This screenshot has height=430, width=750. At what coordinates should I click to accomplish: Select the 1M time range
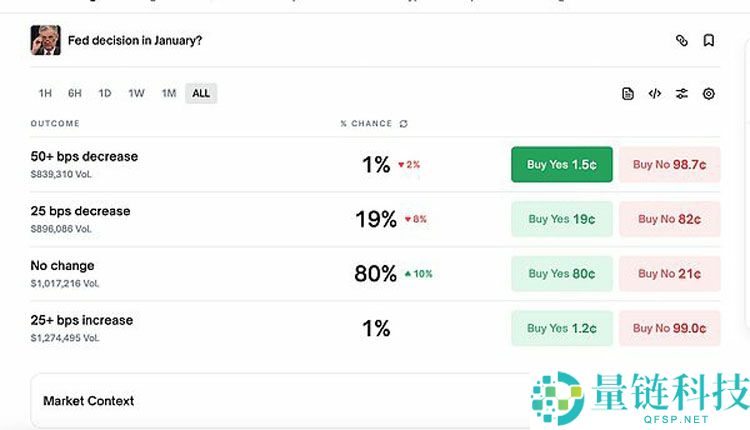click(x=169, y=94)
